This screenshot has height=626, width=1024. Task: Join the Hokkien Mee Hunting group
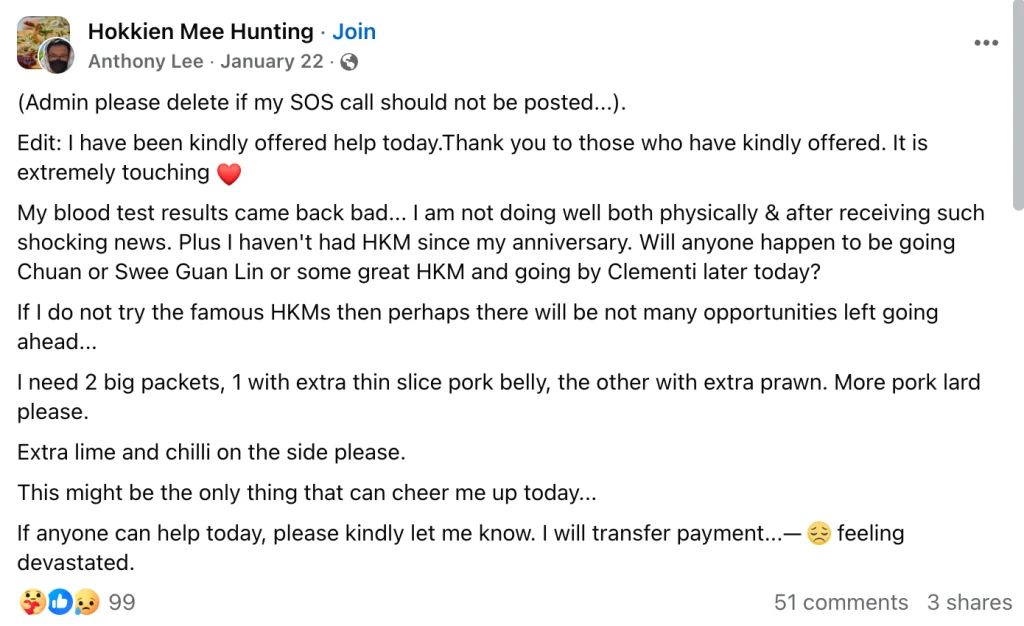354,31
